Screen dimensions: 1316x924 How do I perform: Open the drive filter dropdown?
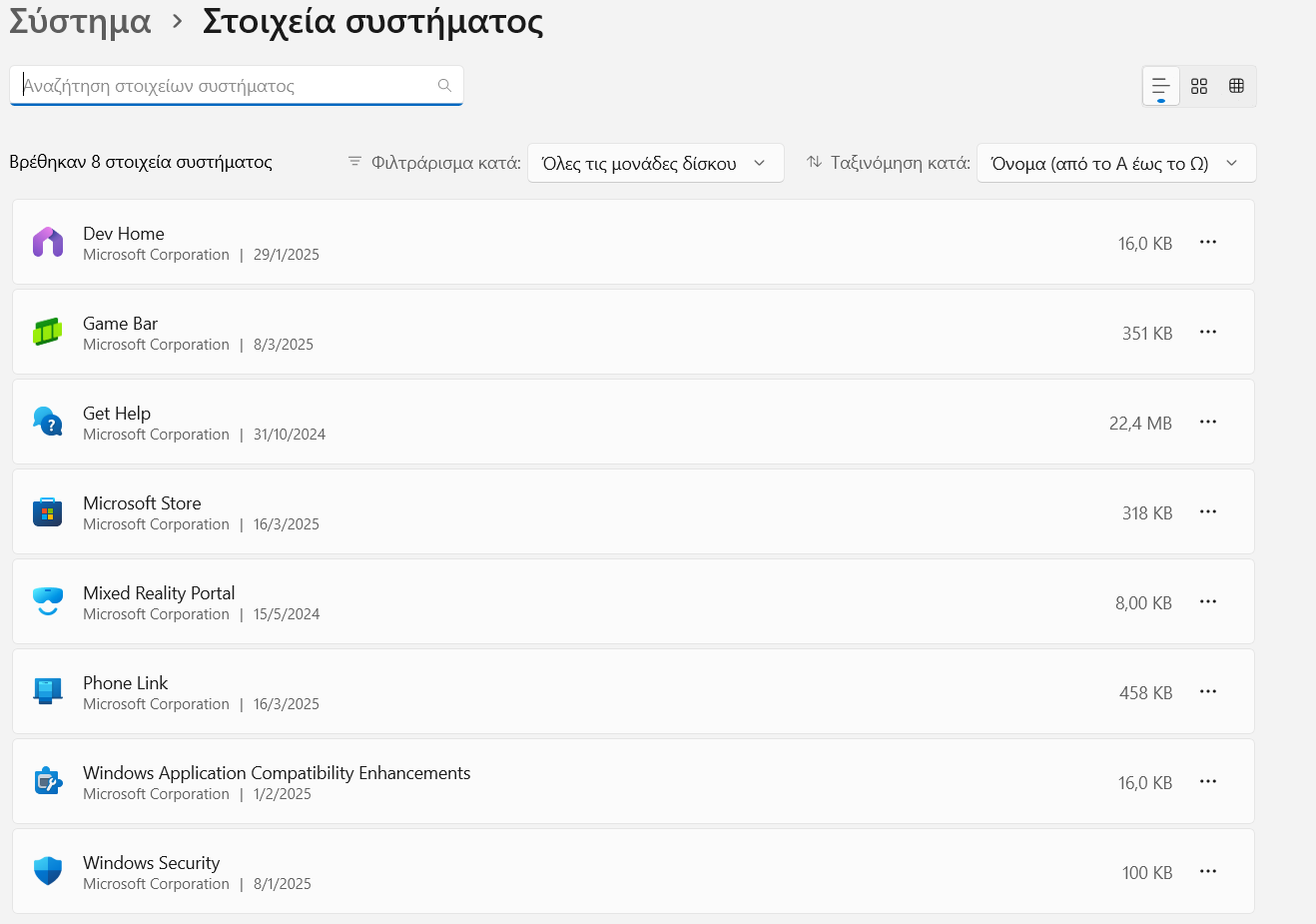coord(655,163)
